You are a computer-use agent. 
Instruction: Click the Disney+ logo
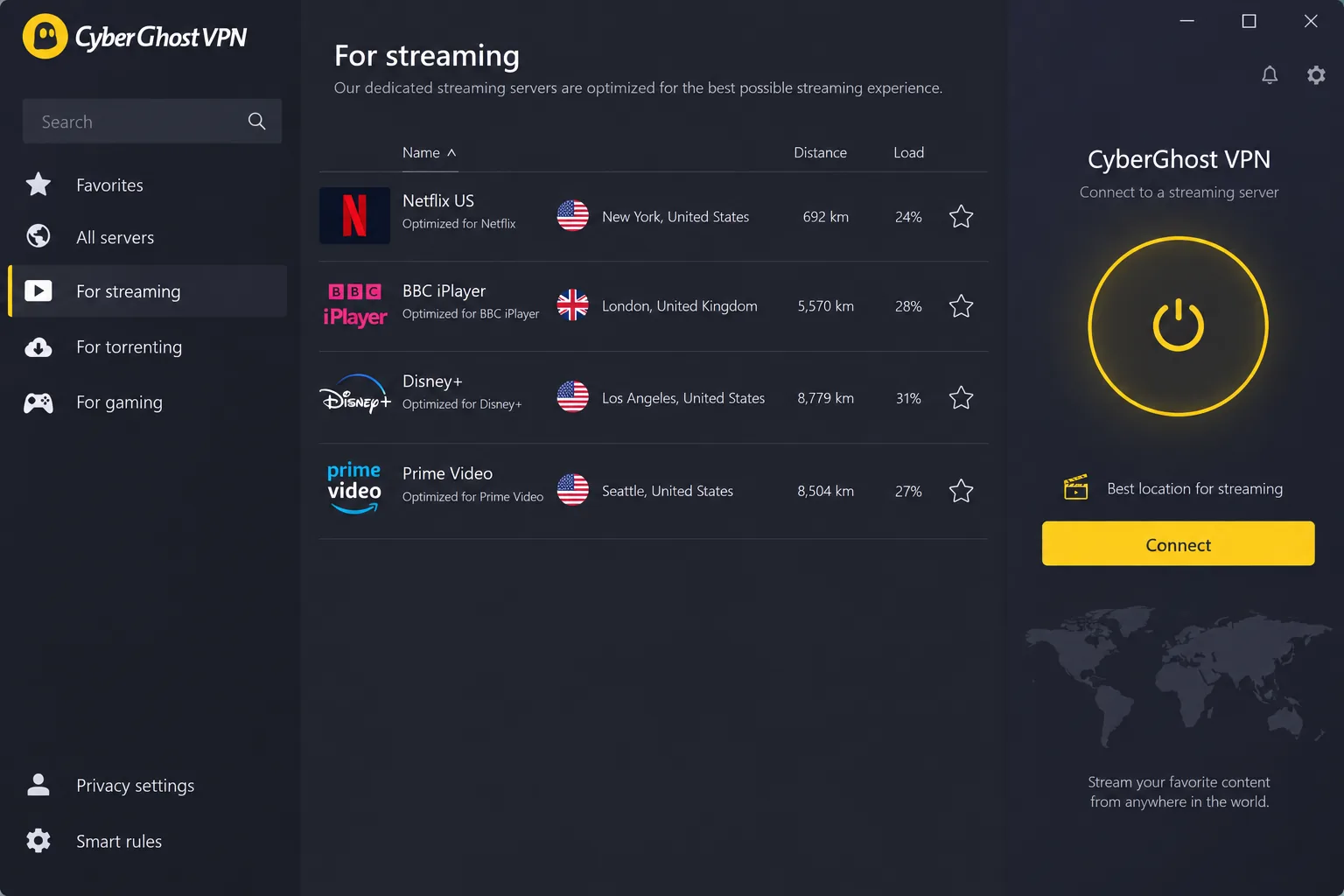coord(355,395)
